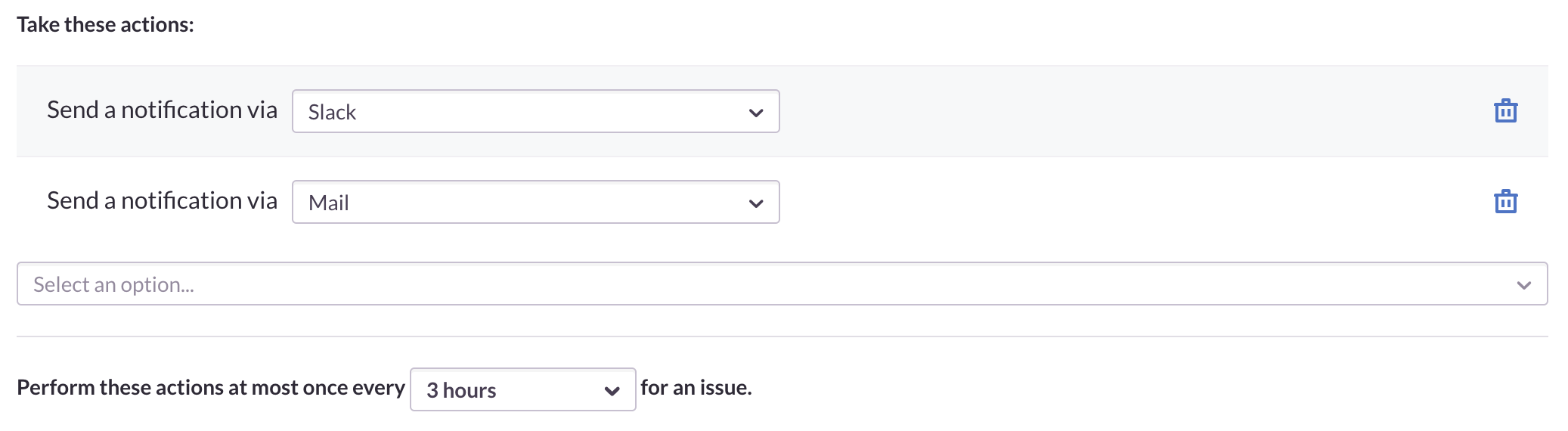Viewport: 1568px width, 431px height.
Task: Delete the Slack notification action
Action: 1505,111
